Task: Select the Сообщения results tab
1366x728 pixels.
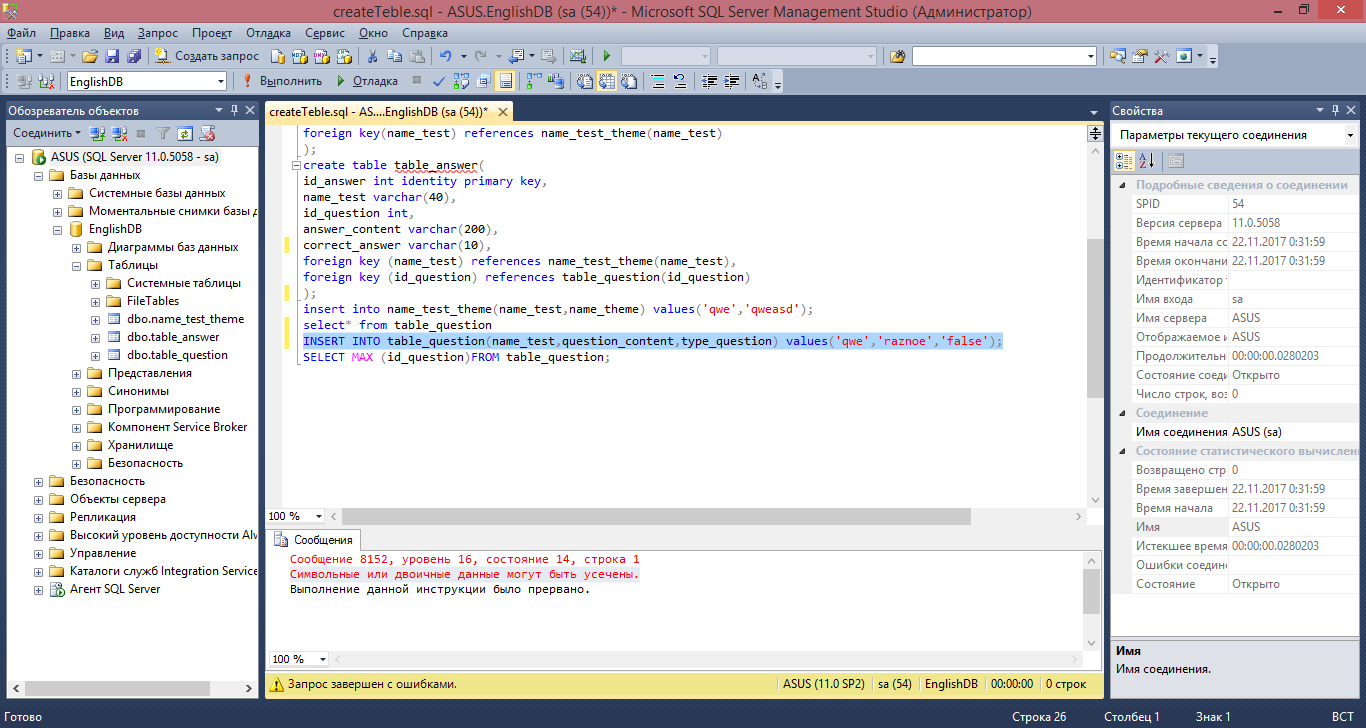Action: pos(313,540)
